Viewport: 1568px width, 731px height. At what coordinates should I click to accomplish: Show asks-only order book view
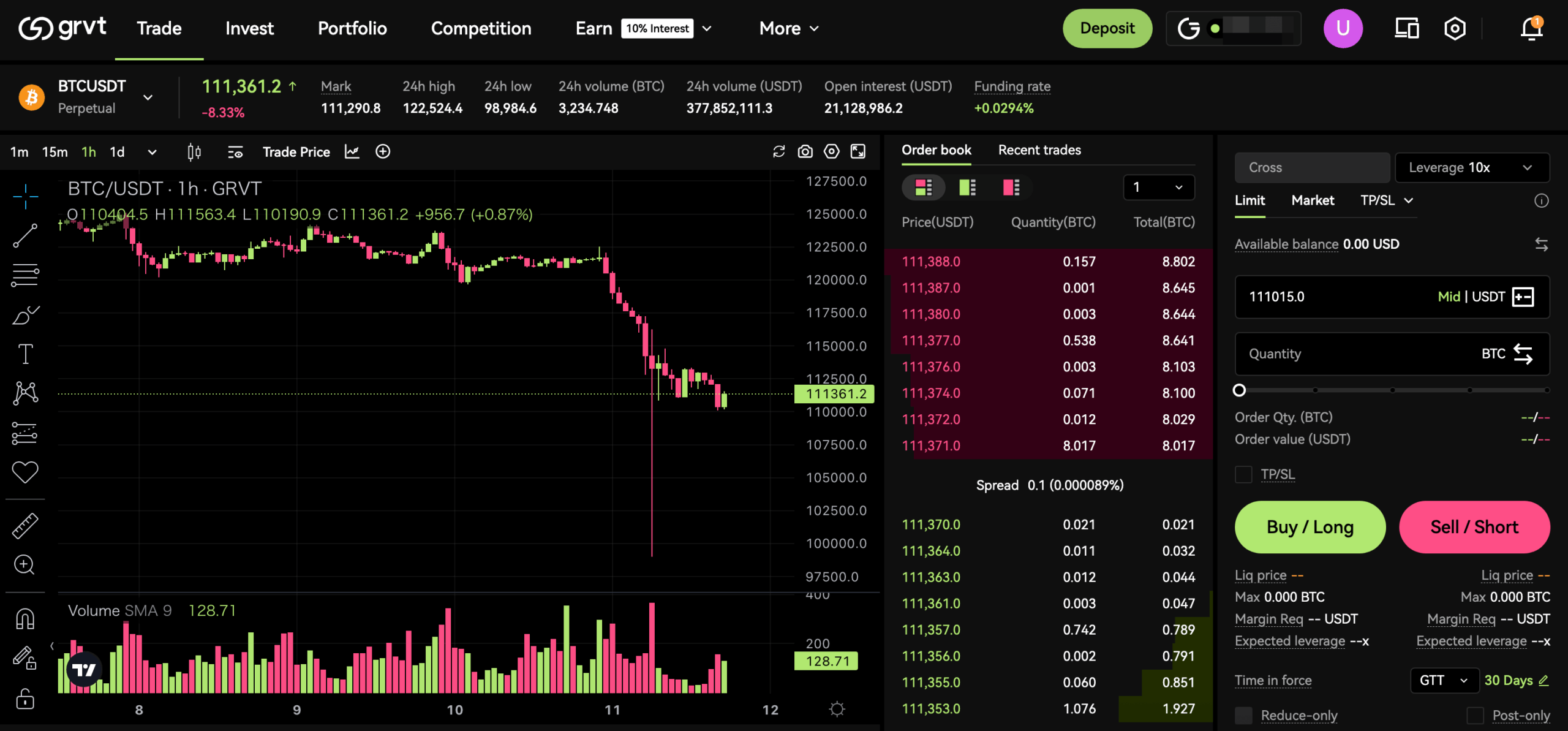coord(1011,187)
